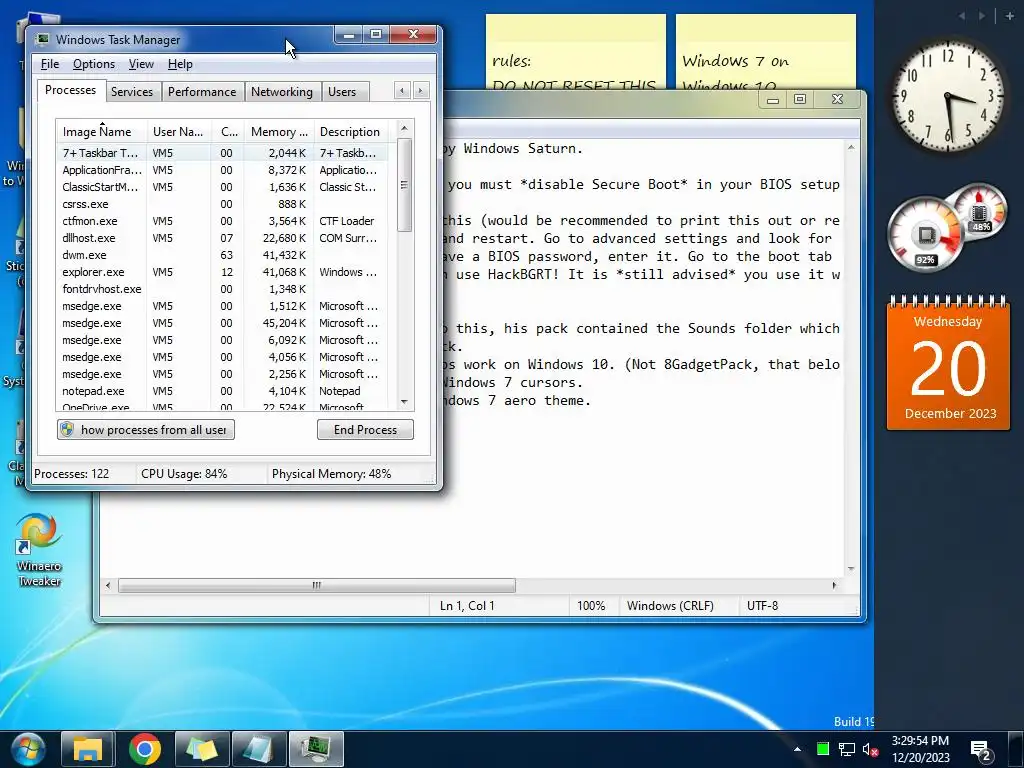The image size is (1024, 768).
Task: Click the CPU meter gadget
Action: (924, 234)
